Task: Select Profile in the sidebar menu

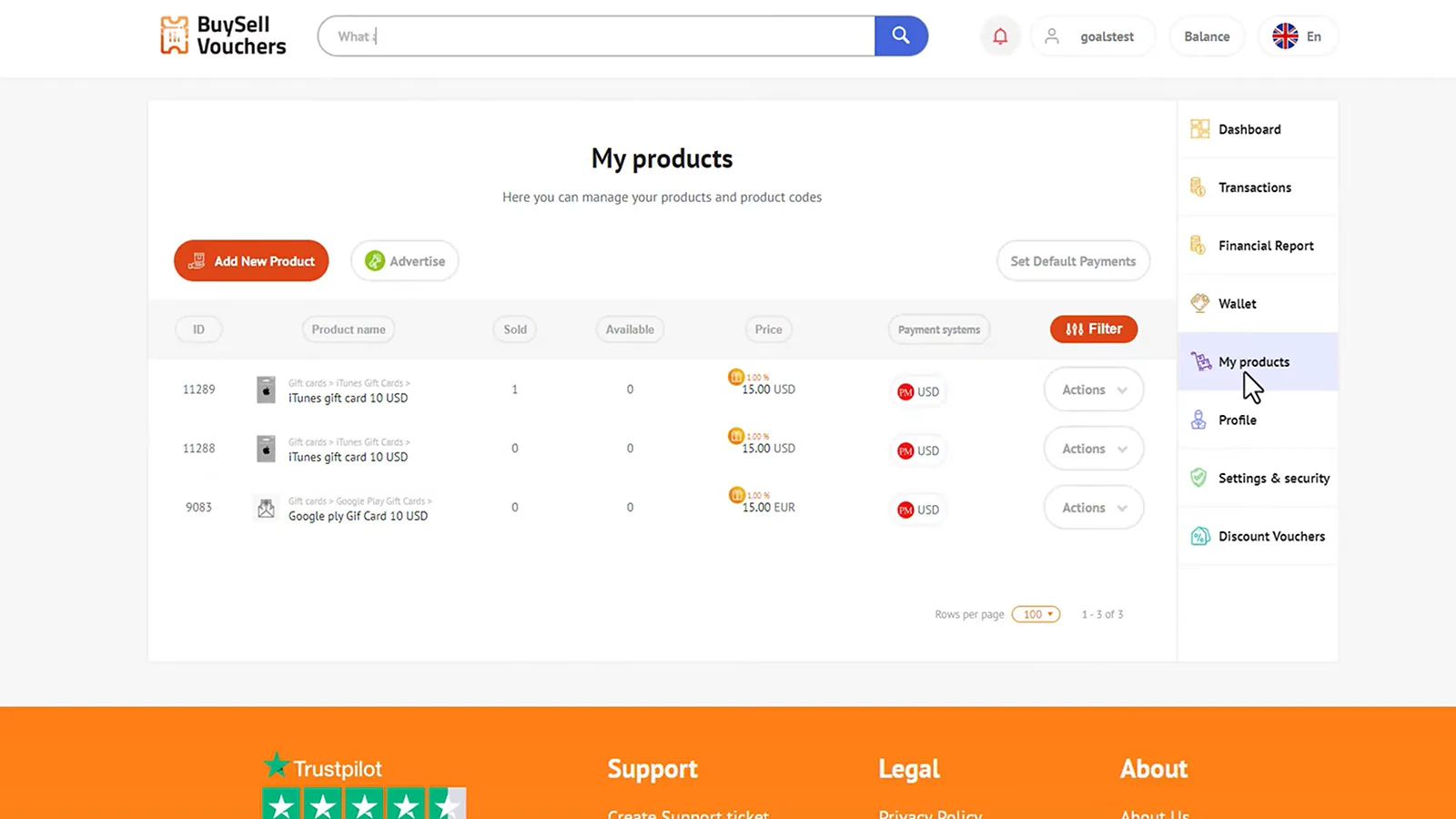Action: coord(1237,420)
